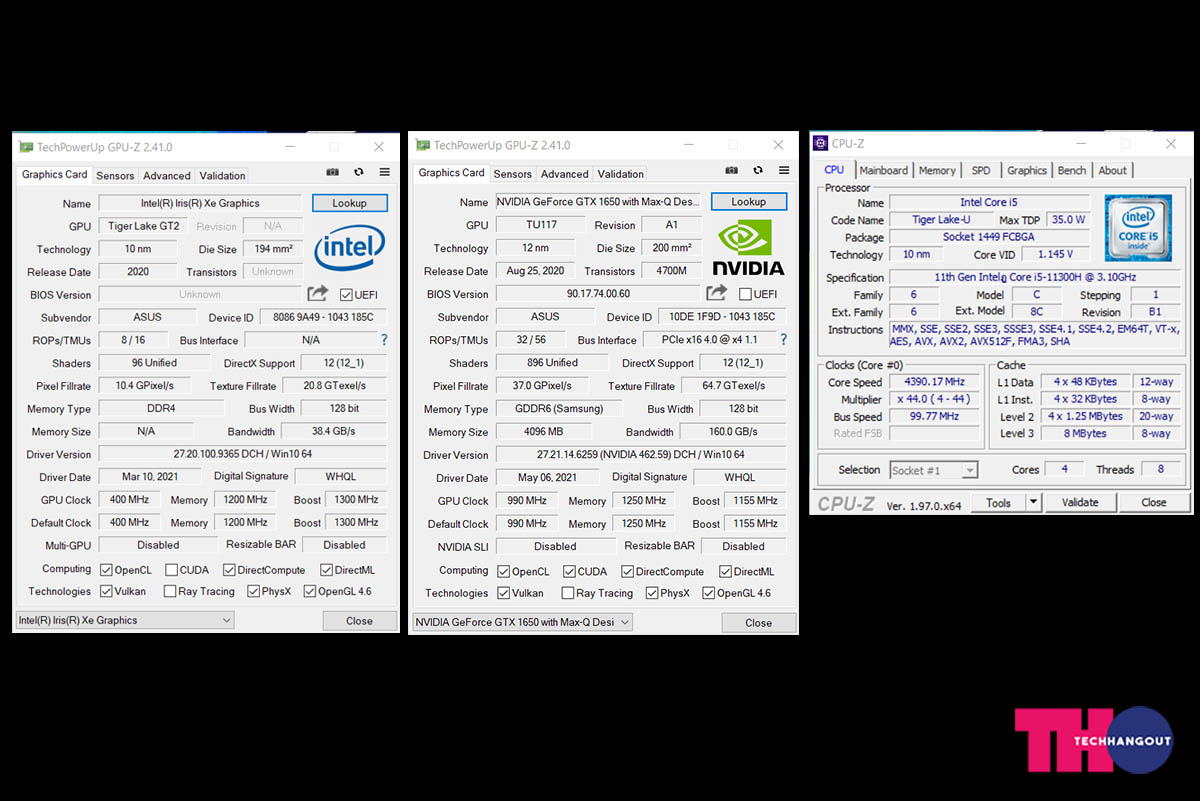Viewport: 1200px width, 801px height.
Task: Click the Validate button in CPU-Z
Action: coord(1080,503)
